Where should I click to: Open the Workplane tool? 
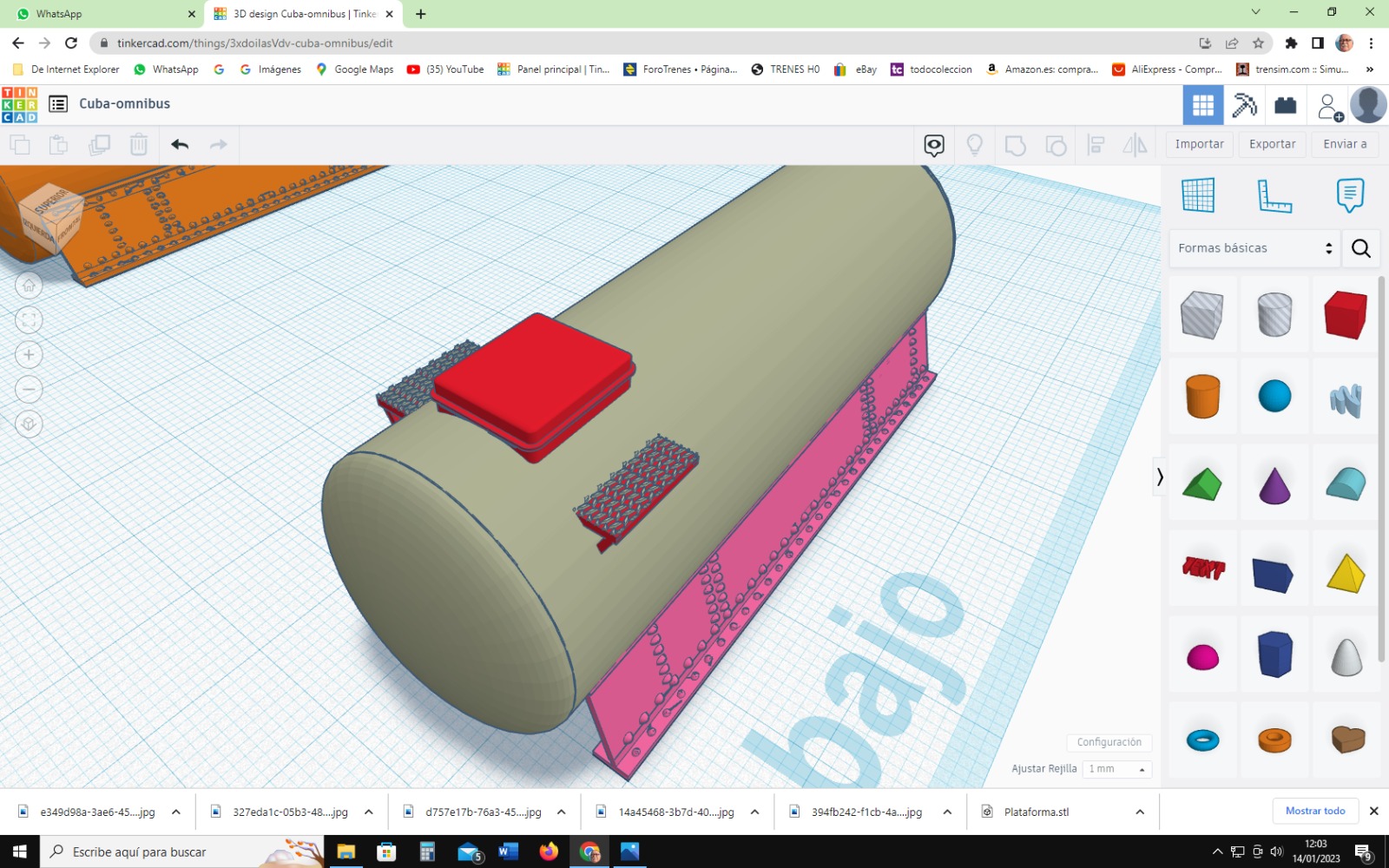(x=1198, y=195)
